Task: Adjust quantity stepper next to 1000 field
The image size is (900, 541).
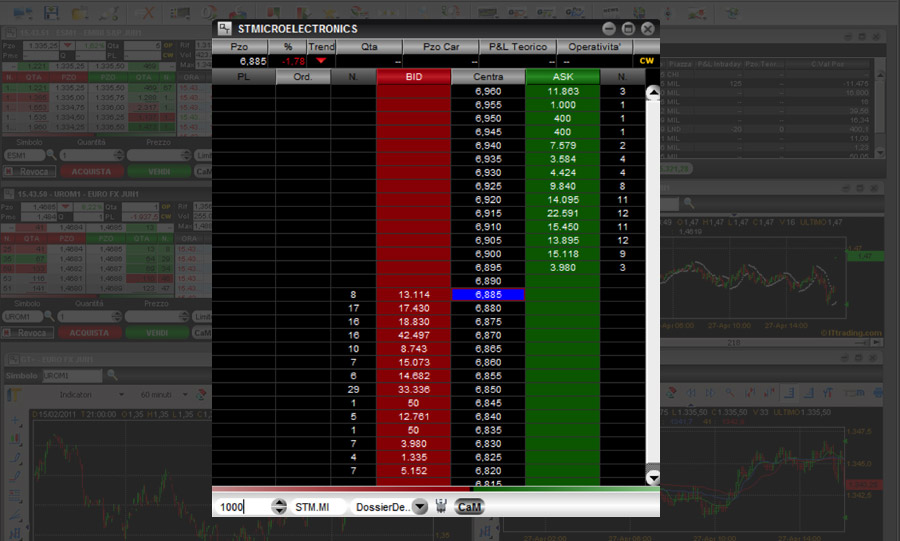Action: point(280,507)
